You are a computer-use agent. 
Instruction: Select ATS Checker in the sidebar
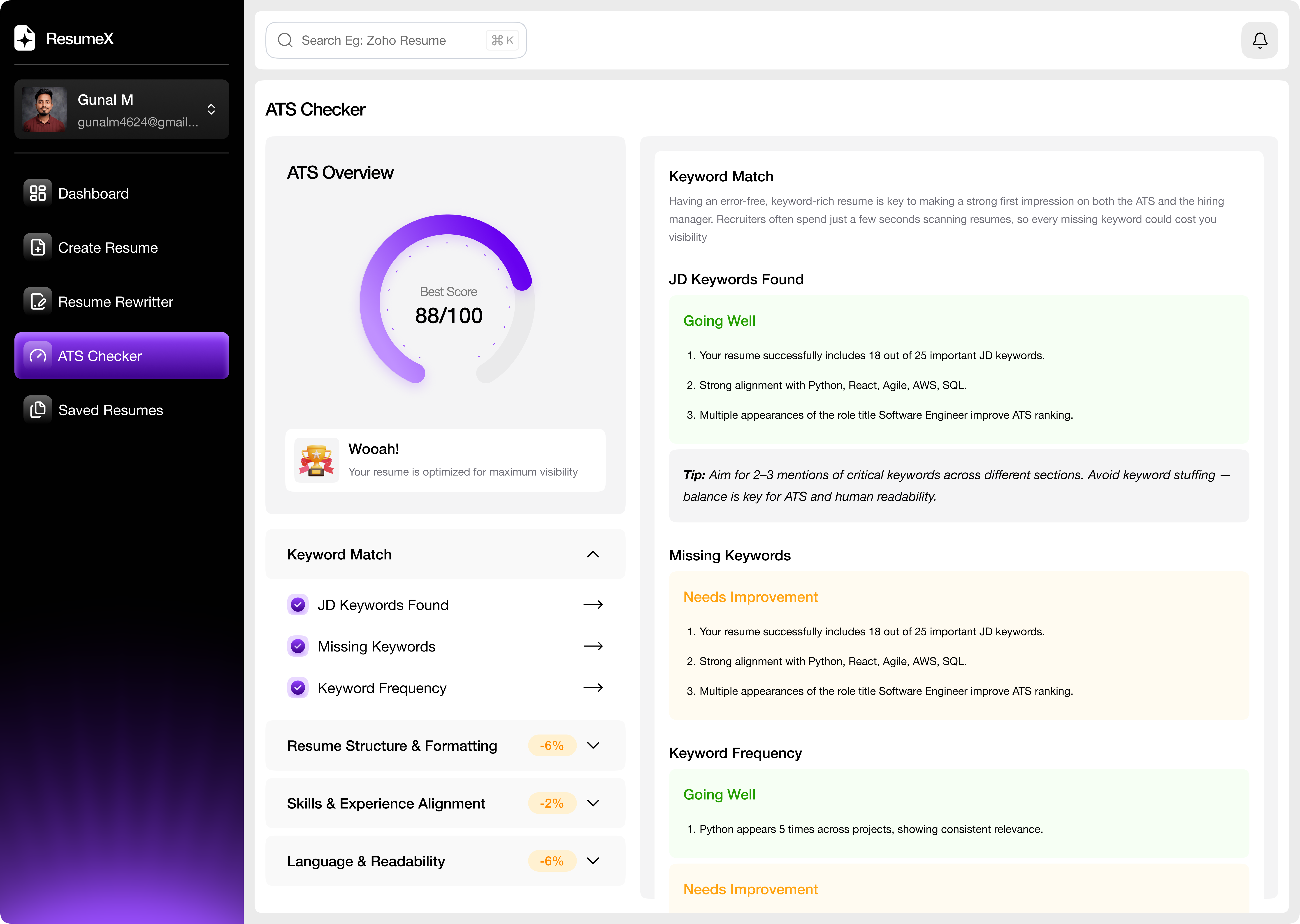[122, 356]
